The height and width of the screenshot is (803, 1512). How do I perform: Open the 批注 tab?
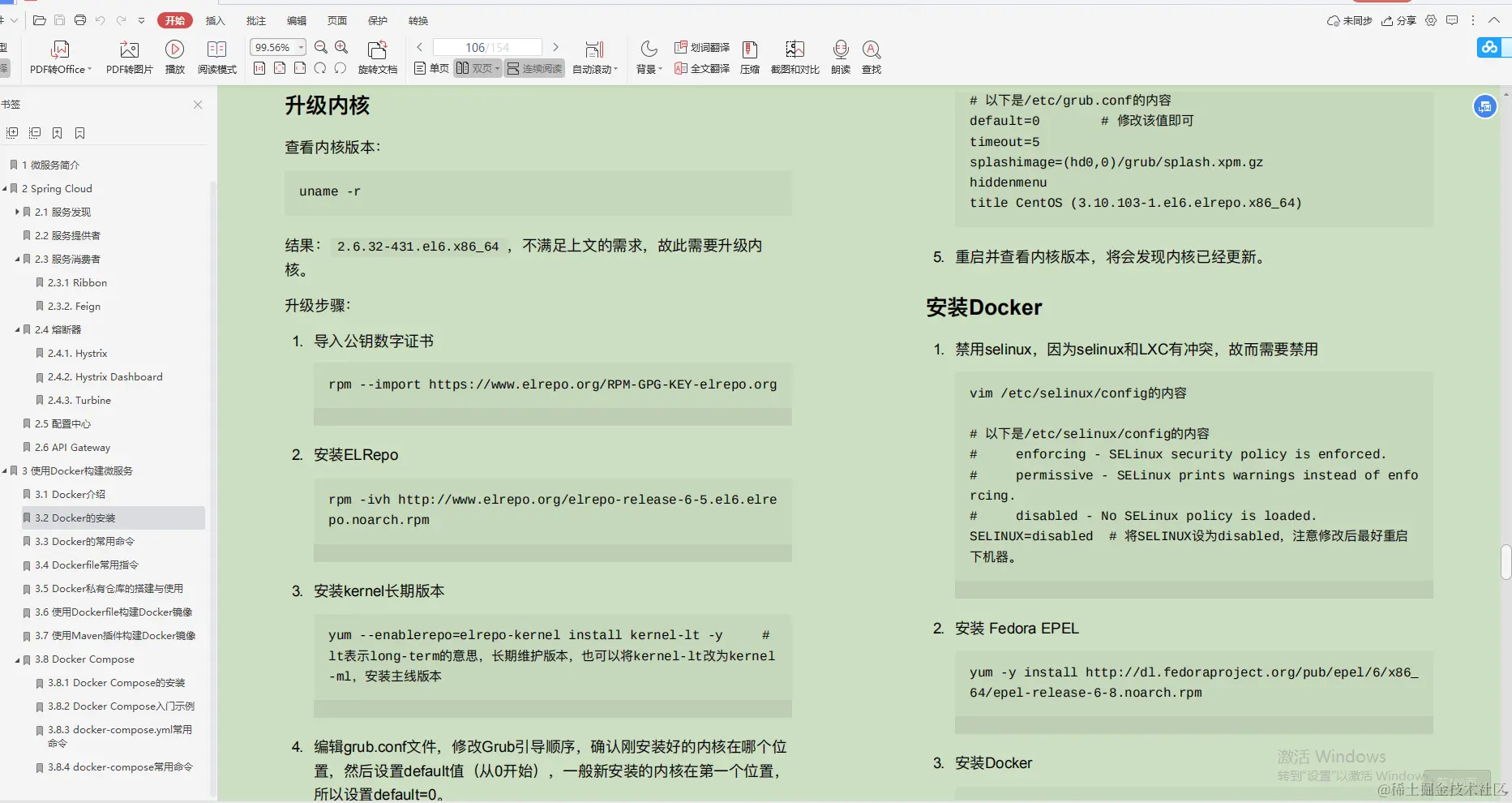point(256,20)
